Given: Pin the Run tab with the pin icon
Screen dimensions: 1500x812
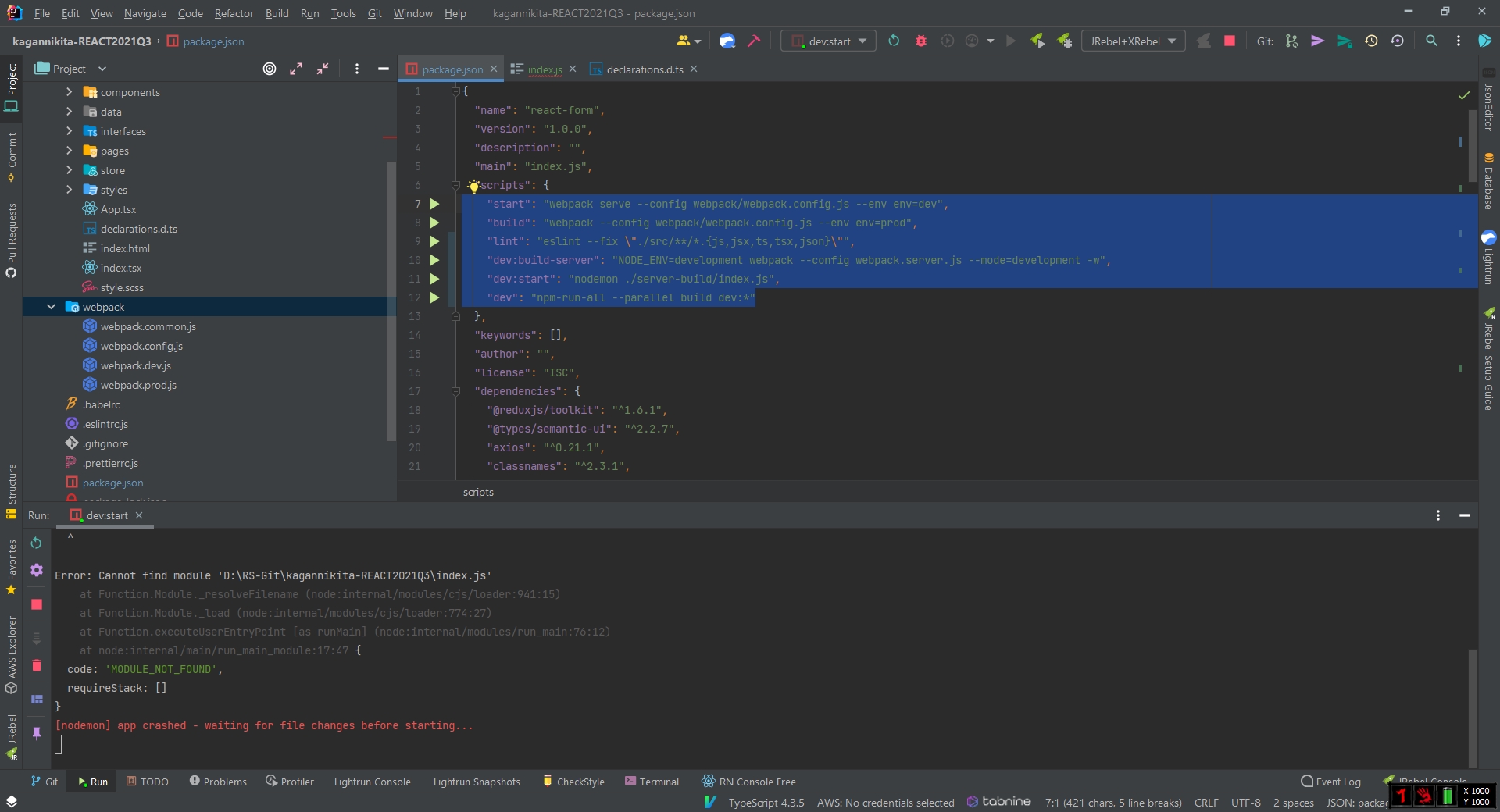Looking at the screenshot, I should [x=37, y=733].
